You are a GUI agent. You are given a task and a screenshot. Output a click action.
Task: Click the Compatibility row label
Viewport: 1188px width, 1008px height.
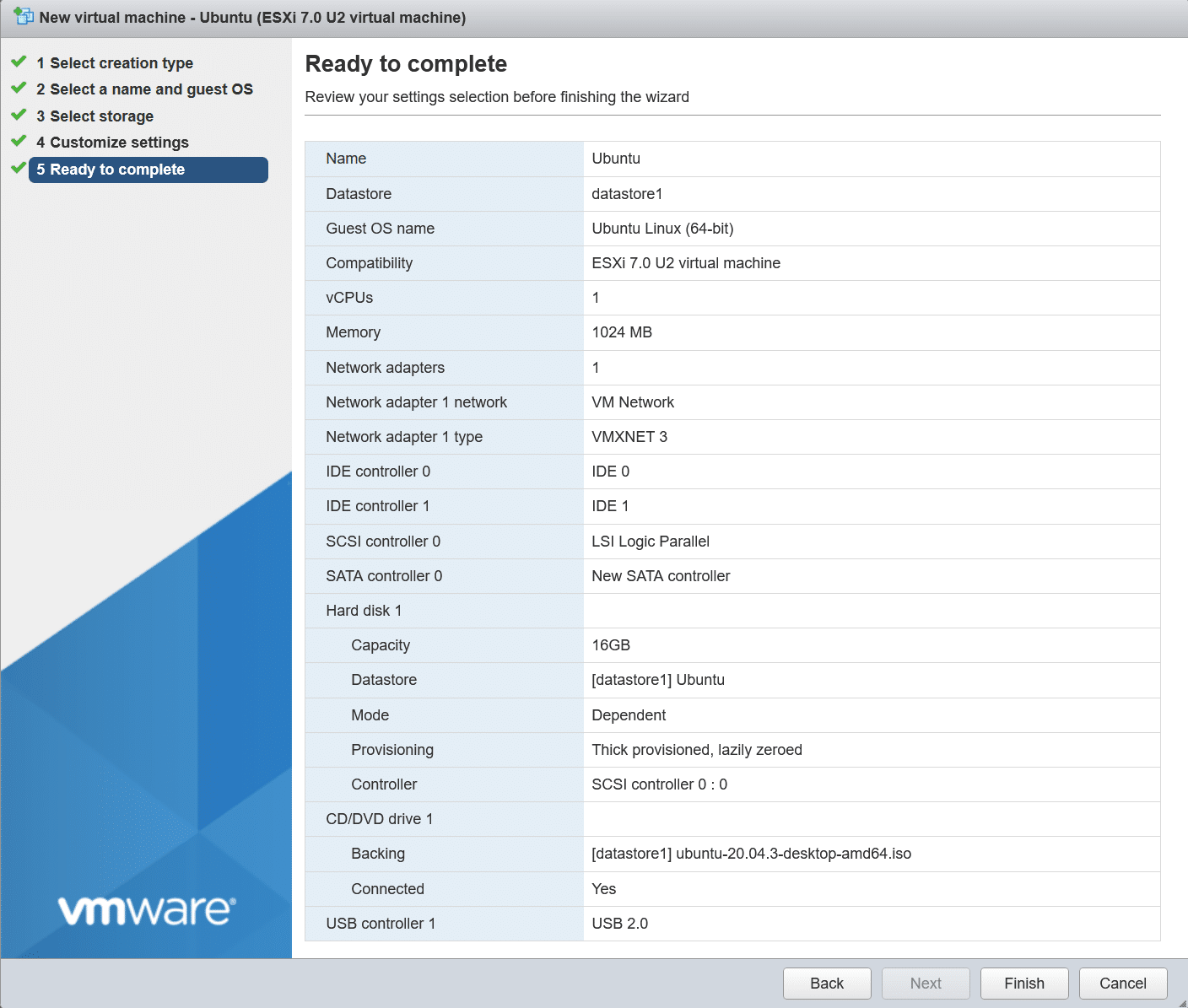click(369, 263)
